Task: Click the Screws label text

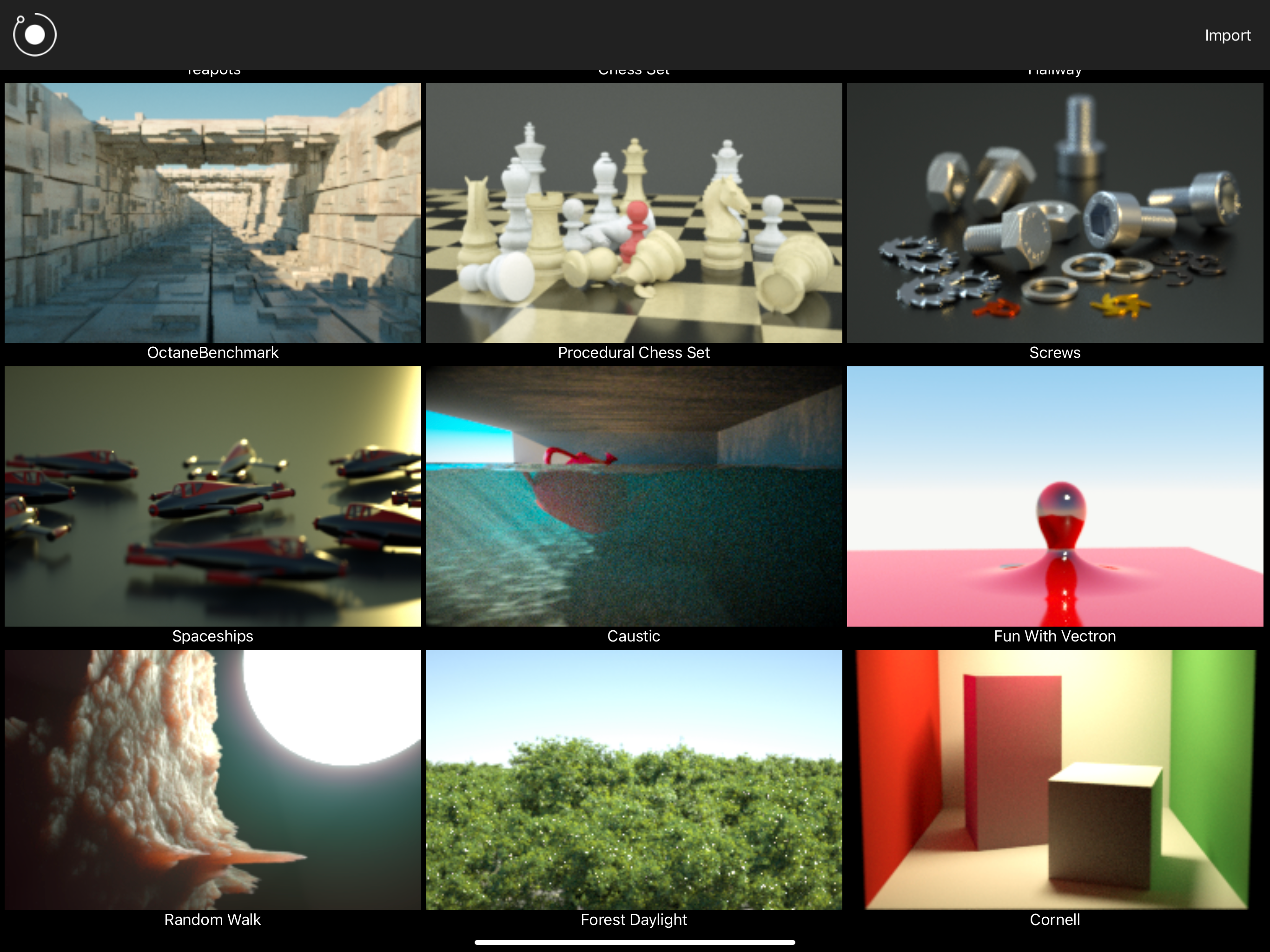Action: [x=1055, y=352]
